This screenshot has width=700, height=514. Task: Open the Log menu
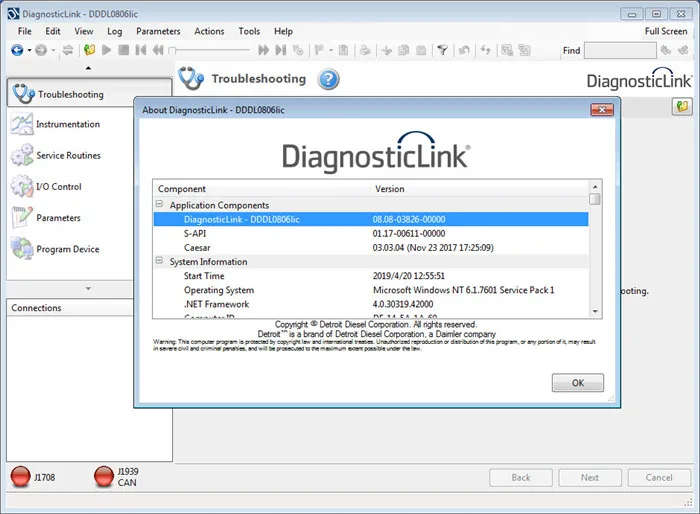point(114,31)
